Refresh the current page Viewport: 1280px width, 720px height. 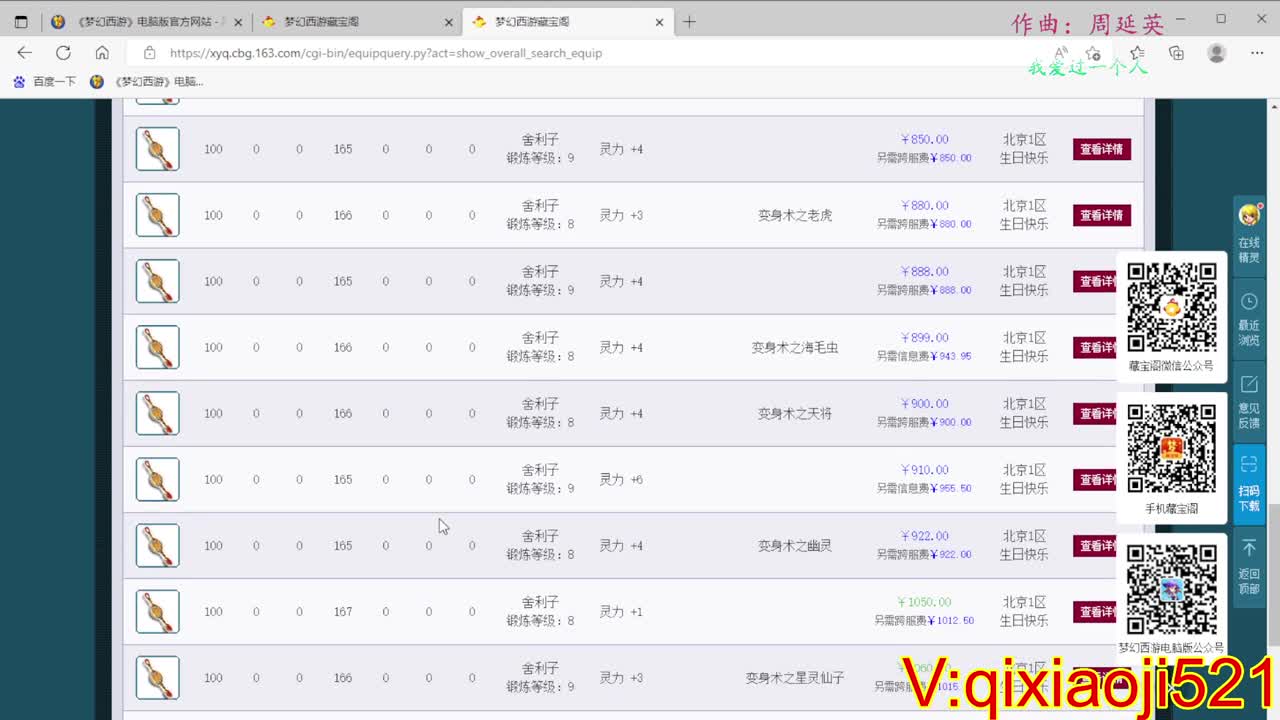click(63, 53)
